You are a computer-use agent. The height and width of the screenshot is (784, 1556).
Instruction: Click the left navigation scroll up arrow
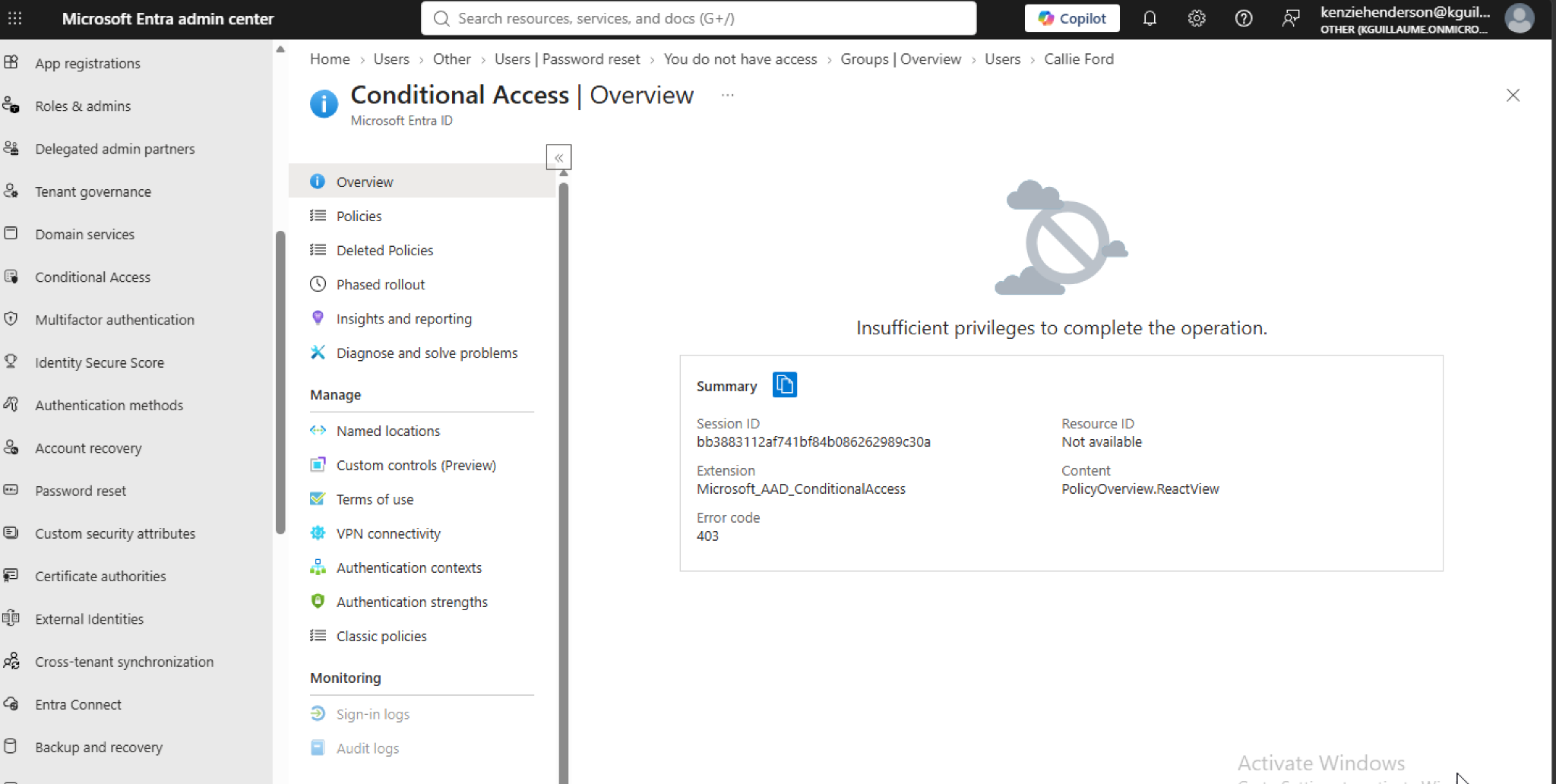tap(280, 49)
